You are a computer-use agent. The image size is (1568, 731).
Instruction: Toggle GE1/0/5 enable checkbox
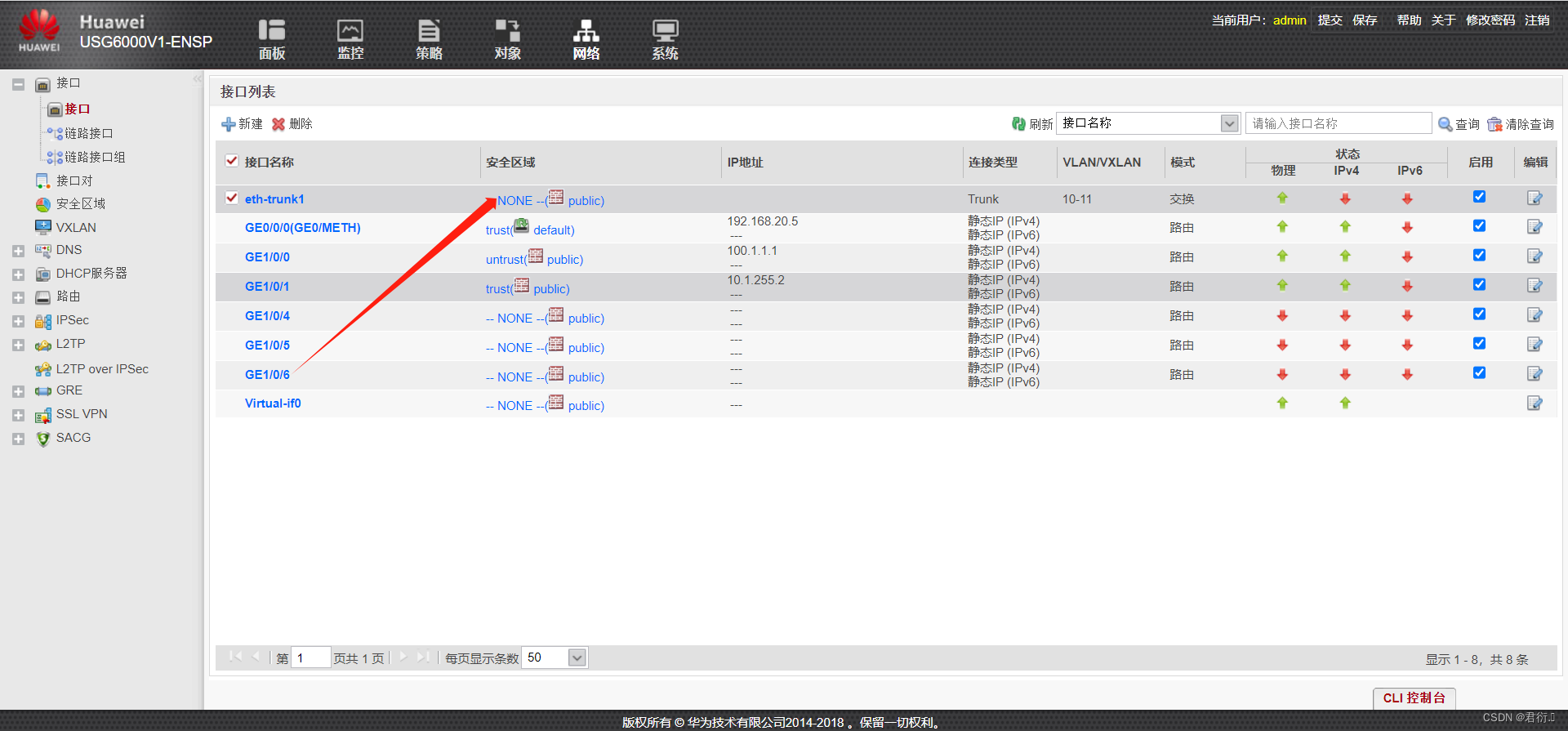1479,344
